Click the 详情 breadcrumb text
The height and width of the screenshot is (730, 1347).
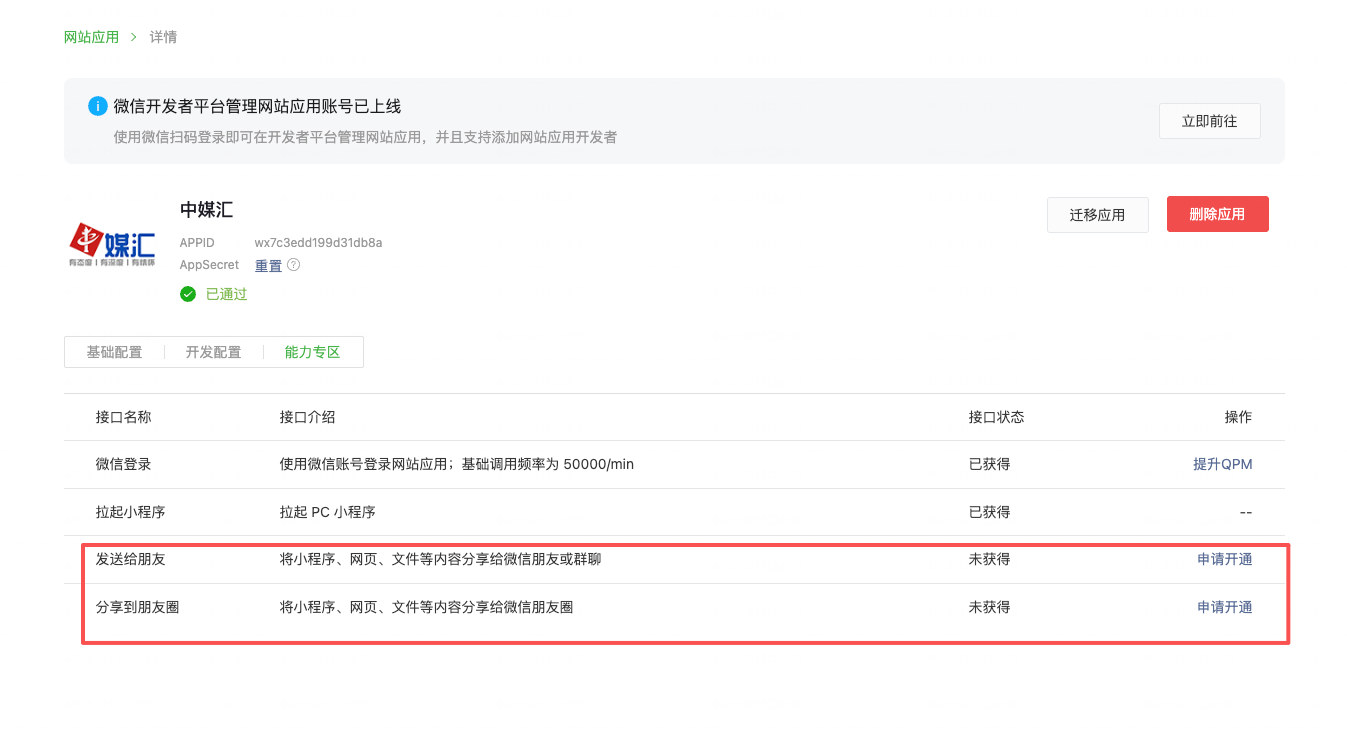163,37
